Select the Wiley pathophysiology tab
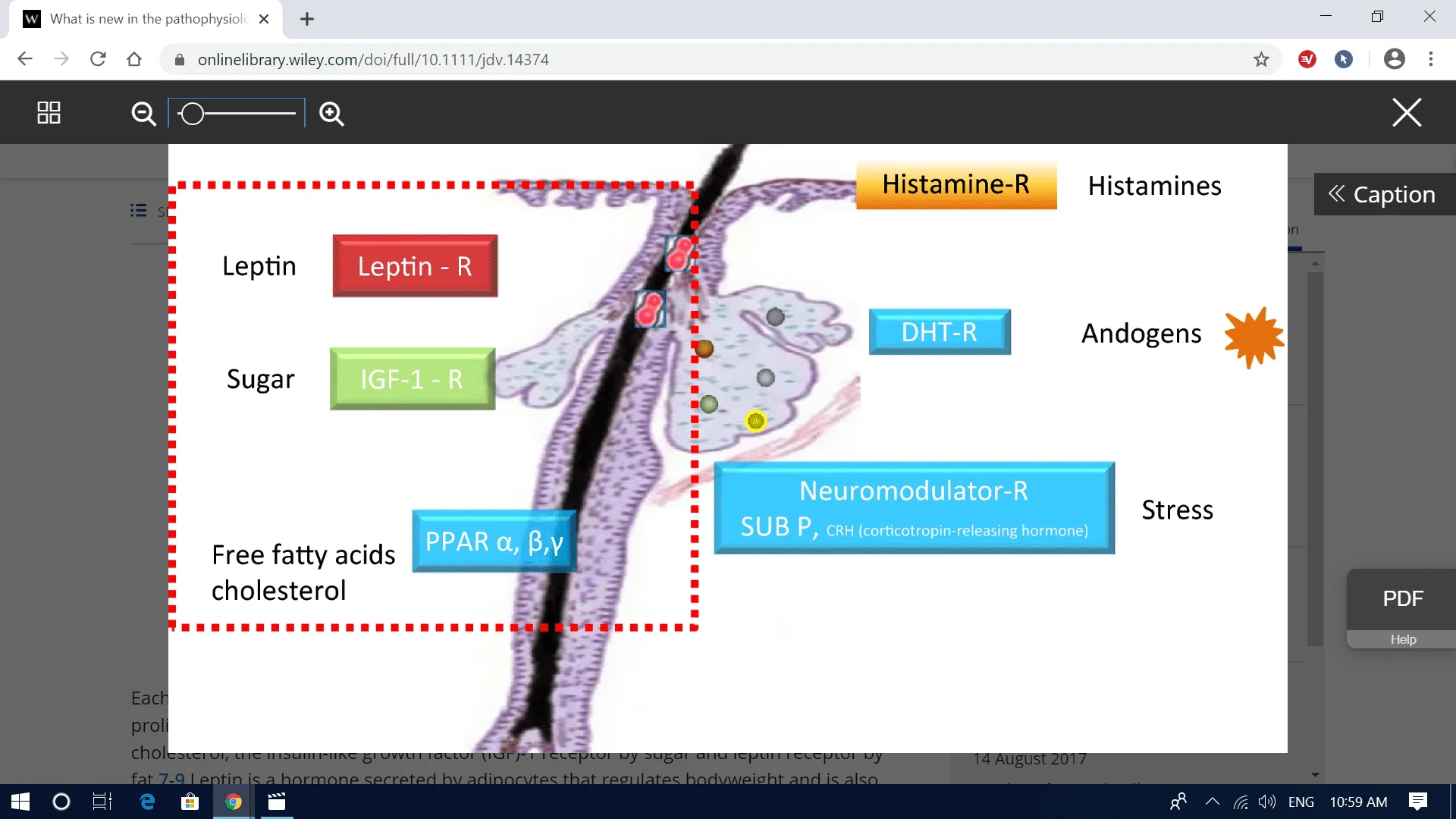Screen dimensions: 1456x819 (148, 19)
